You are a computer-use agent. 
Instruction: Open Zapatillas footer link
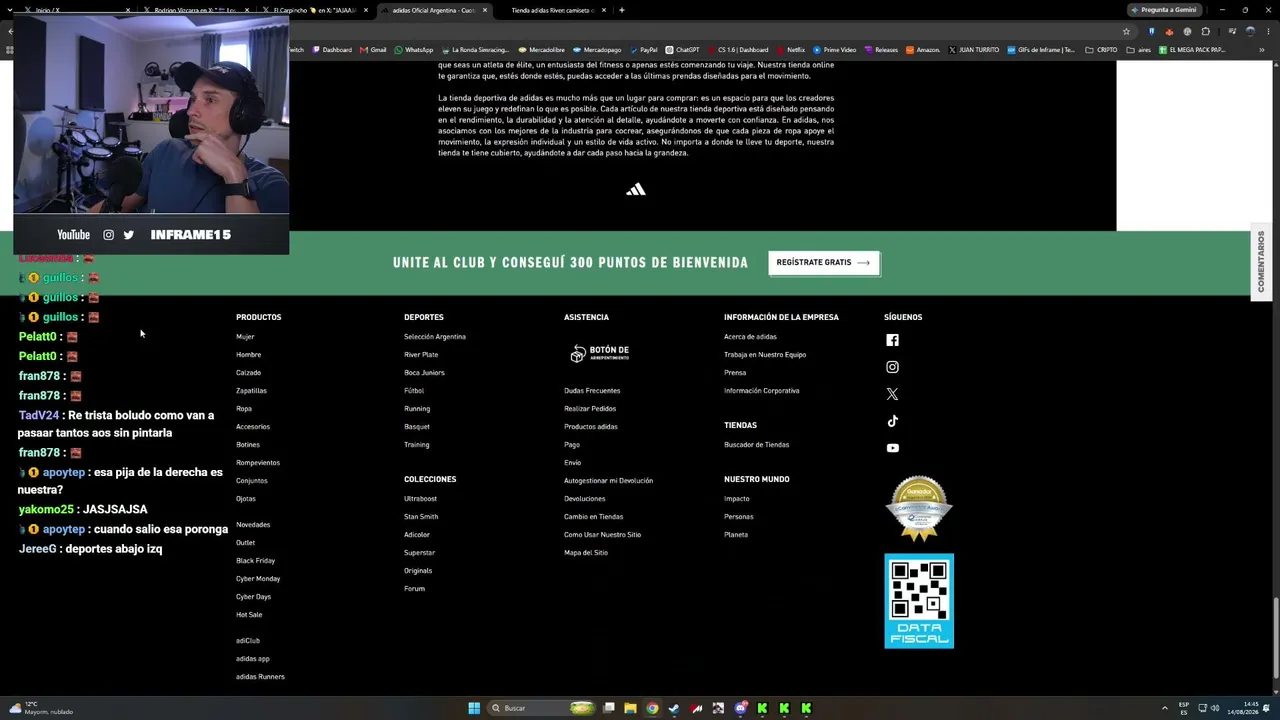pos(251,391)
